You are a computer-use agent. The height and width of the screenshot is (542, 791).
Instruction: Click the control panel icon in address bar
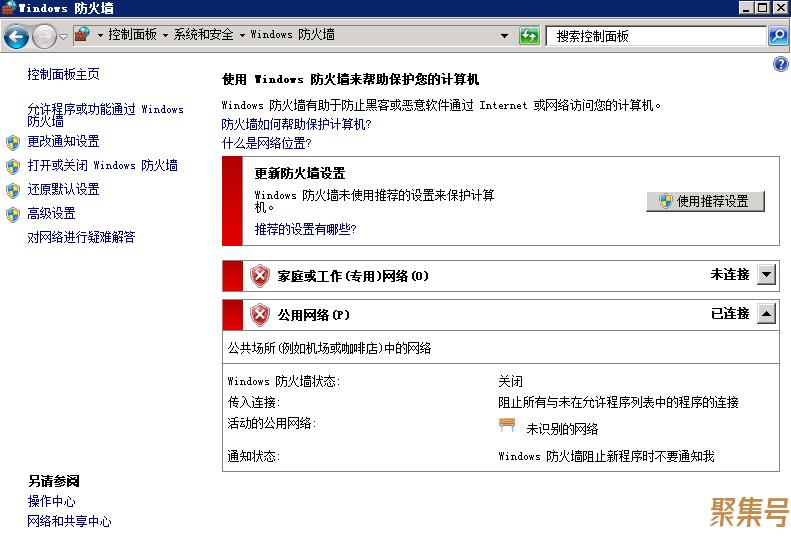point(83,35)
